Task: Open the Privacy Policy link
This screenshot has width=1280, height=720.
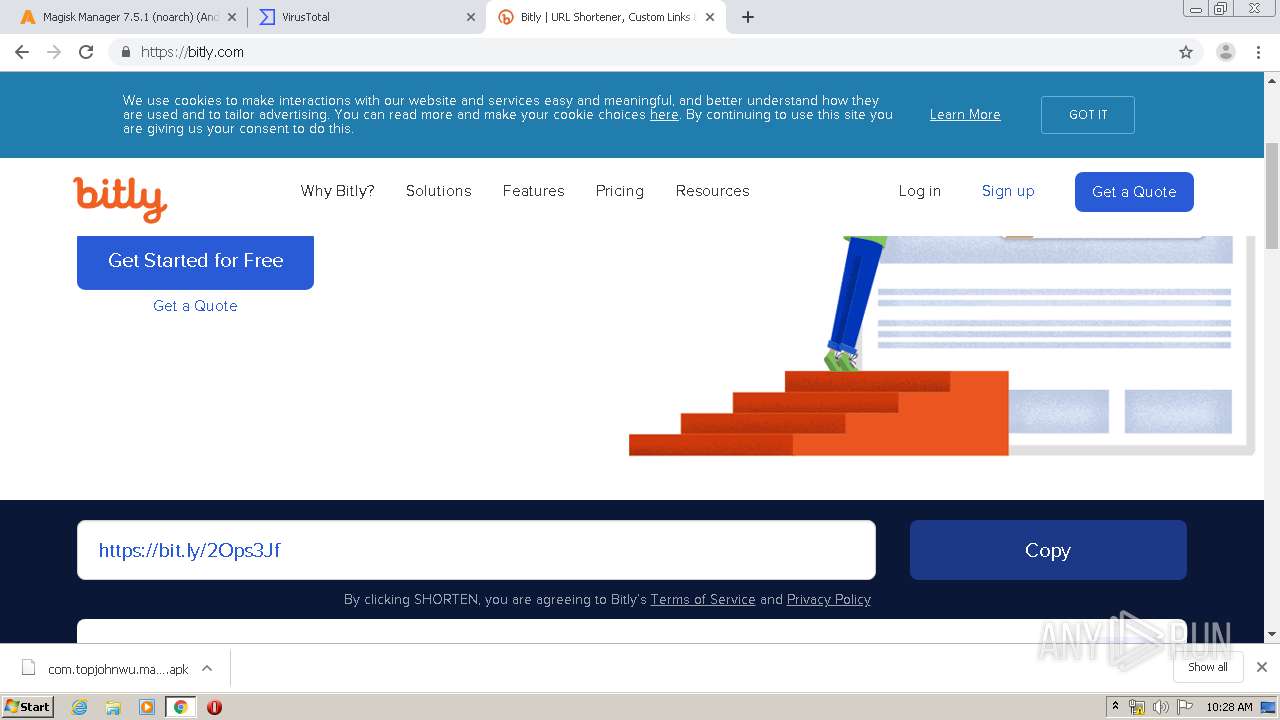Action: pos(829,599)
